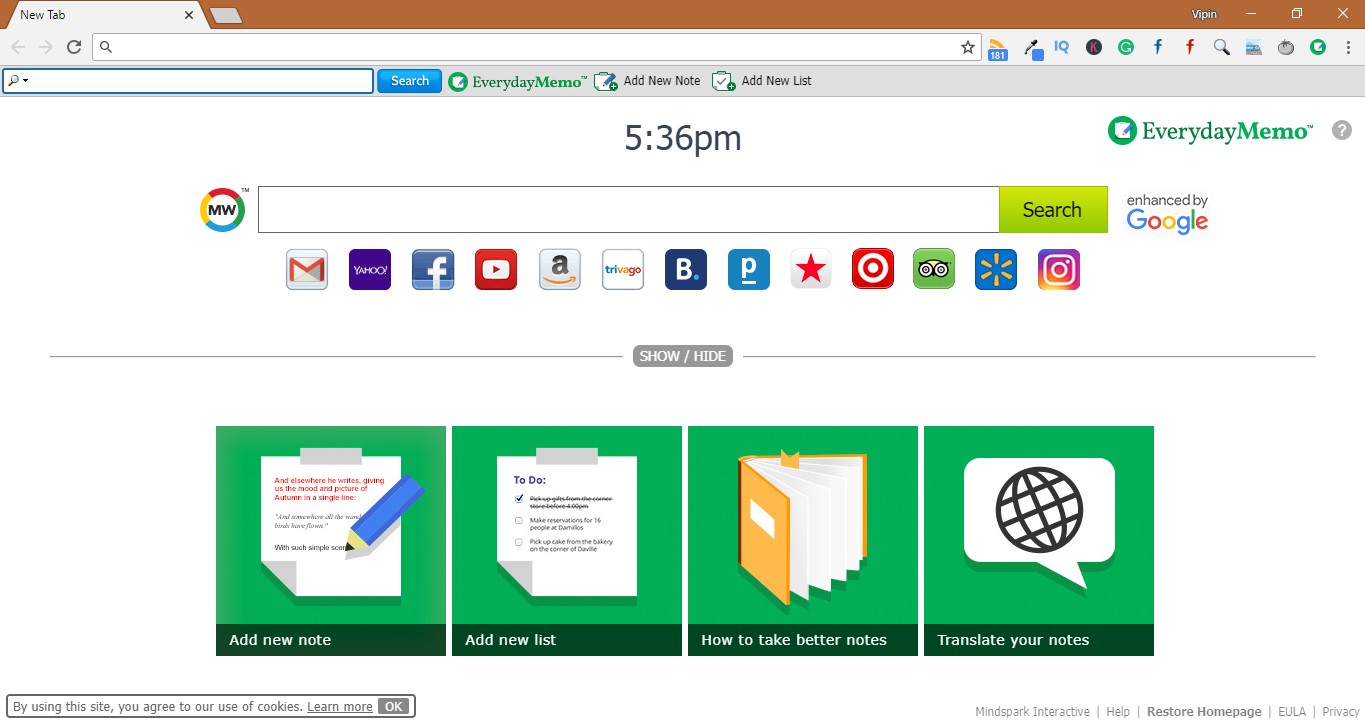Click the 'Learn more' cookies link

[x=339, y=705]
